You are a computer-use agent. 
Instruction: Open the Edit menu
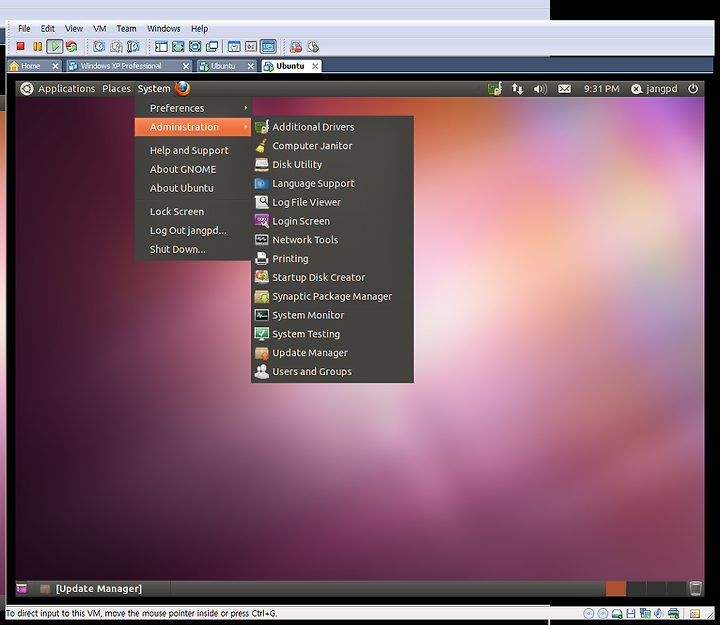pos(47,28)
